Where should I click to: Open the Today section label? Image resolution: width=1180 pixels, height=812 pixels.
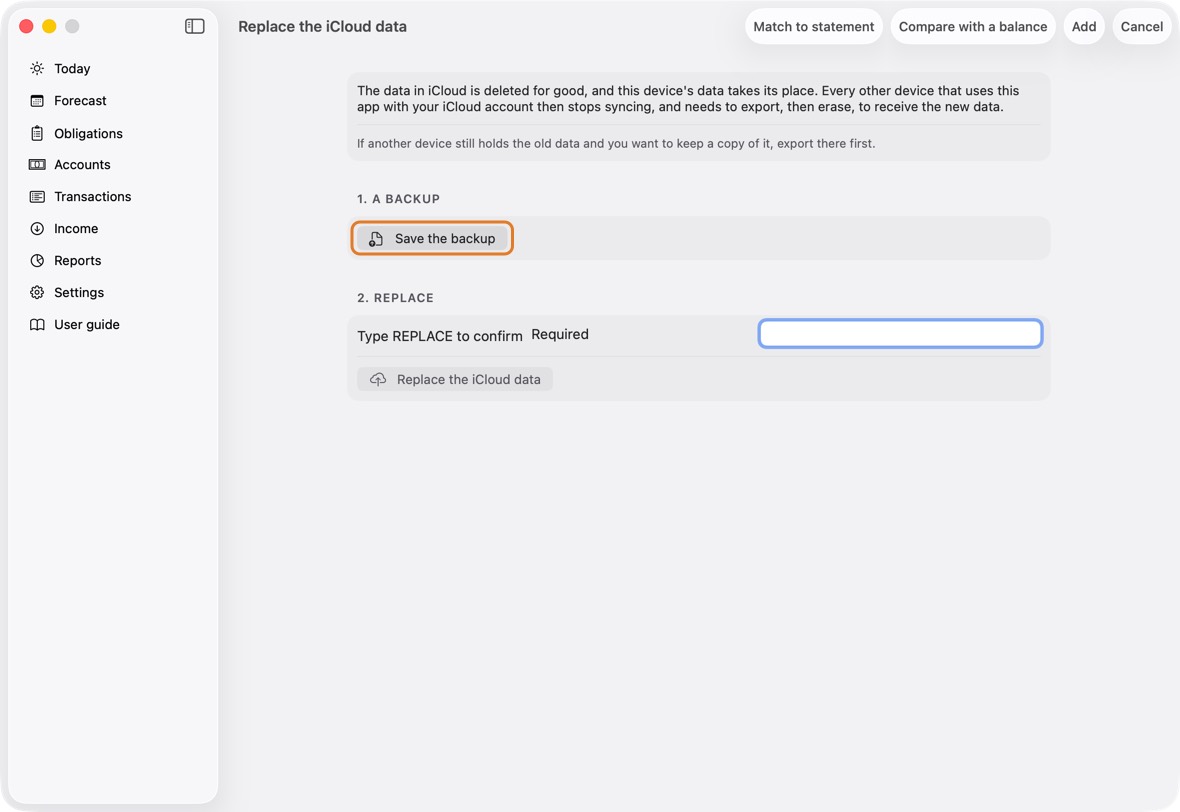72,68
